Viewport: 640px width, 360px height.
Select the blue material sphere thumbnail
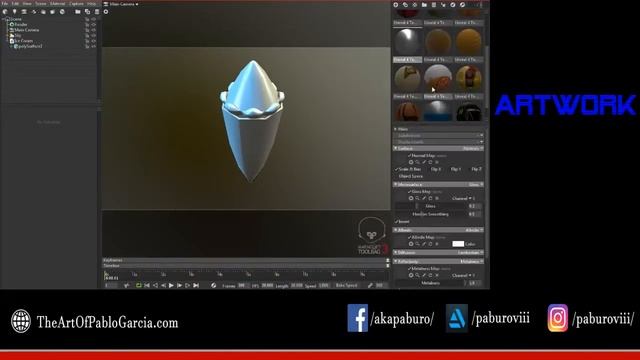coord(438,111)
